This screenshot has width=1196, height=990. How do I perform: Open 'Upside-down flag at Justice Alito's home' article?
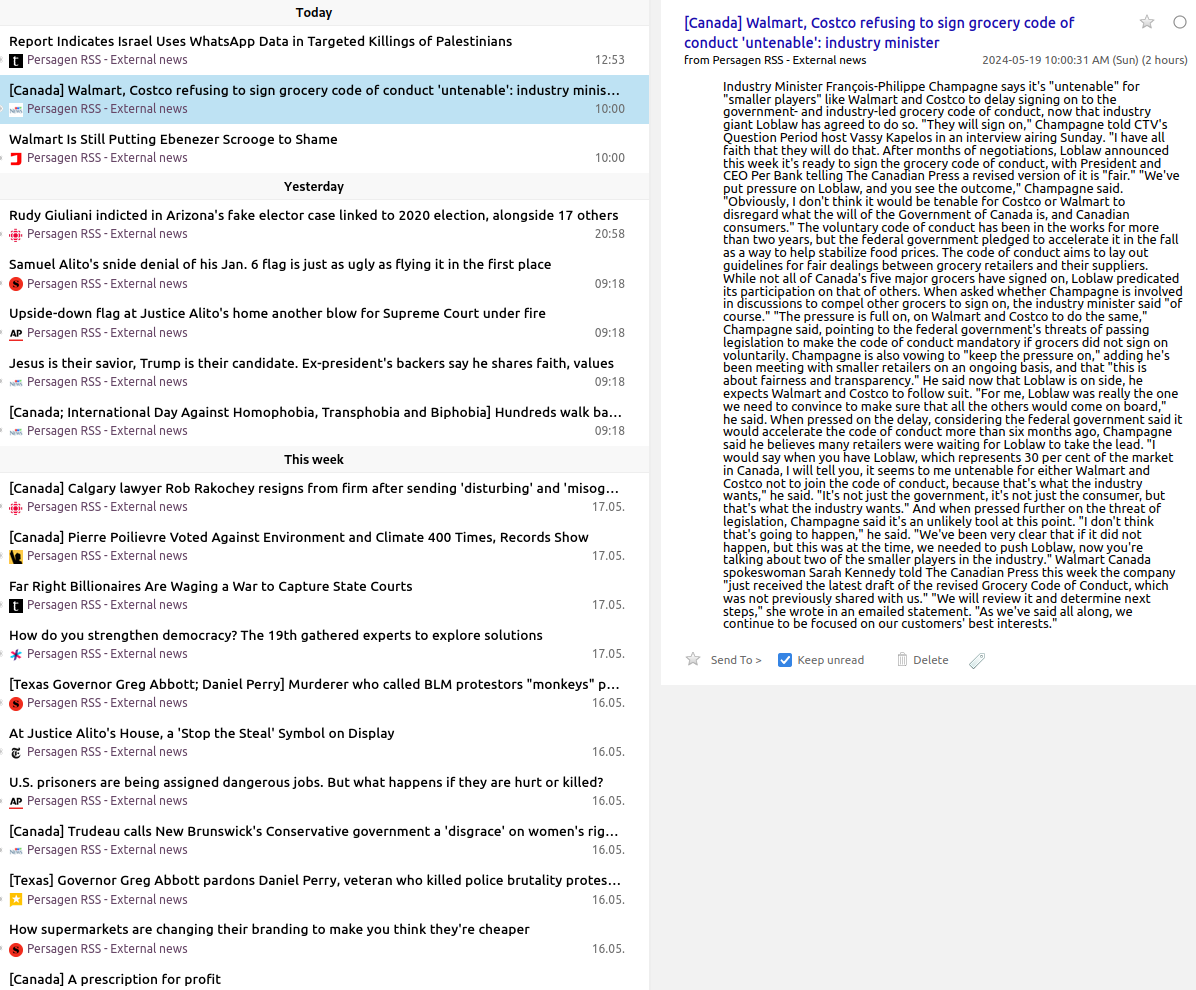(277, 313)
